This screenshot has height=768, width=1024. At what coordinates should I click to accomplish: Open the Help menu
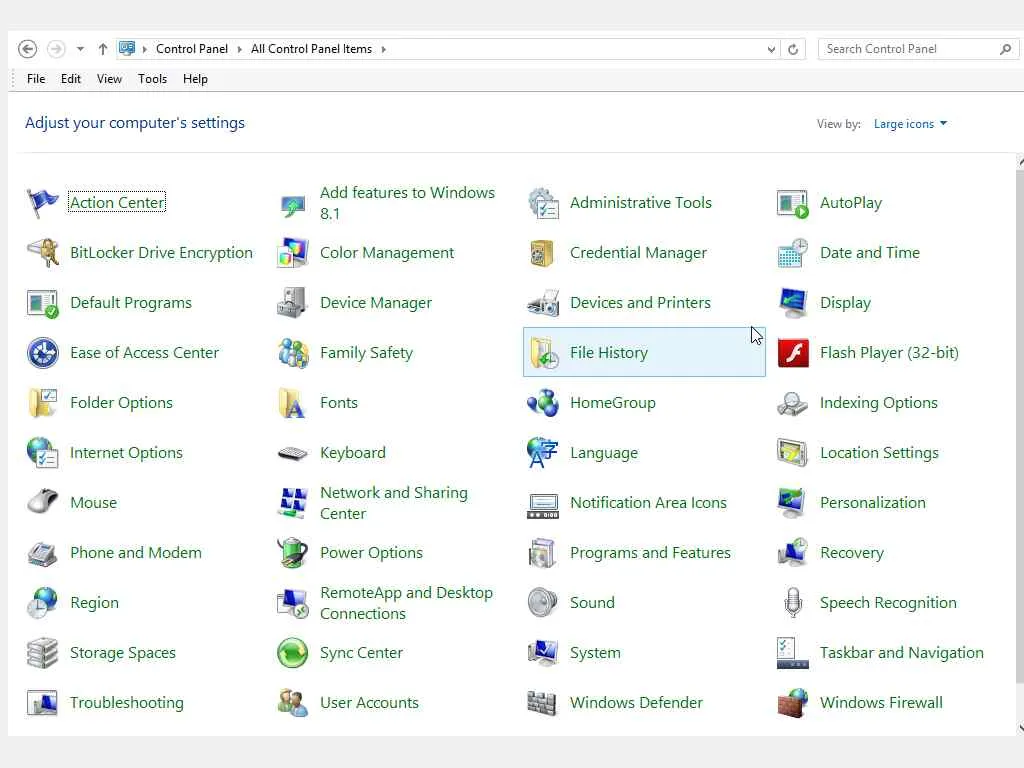pos(195,79)
